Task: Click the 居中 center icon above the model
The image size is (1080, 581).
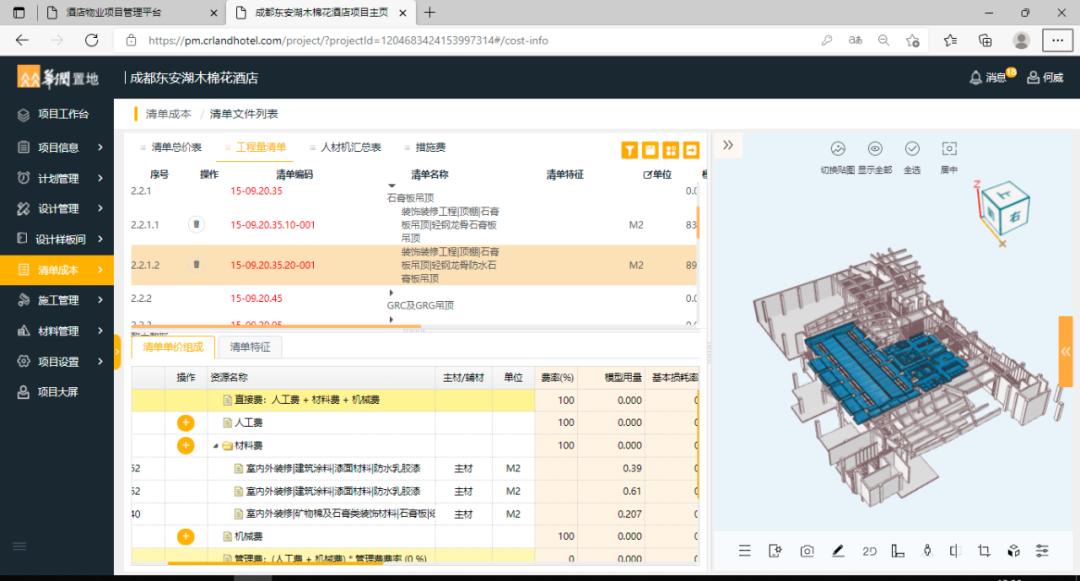Action: [949, 148]
